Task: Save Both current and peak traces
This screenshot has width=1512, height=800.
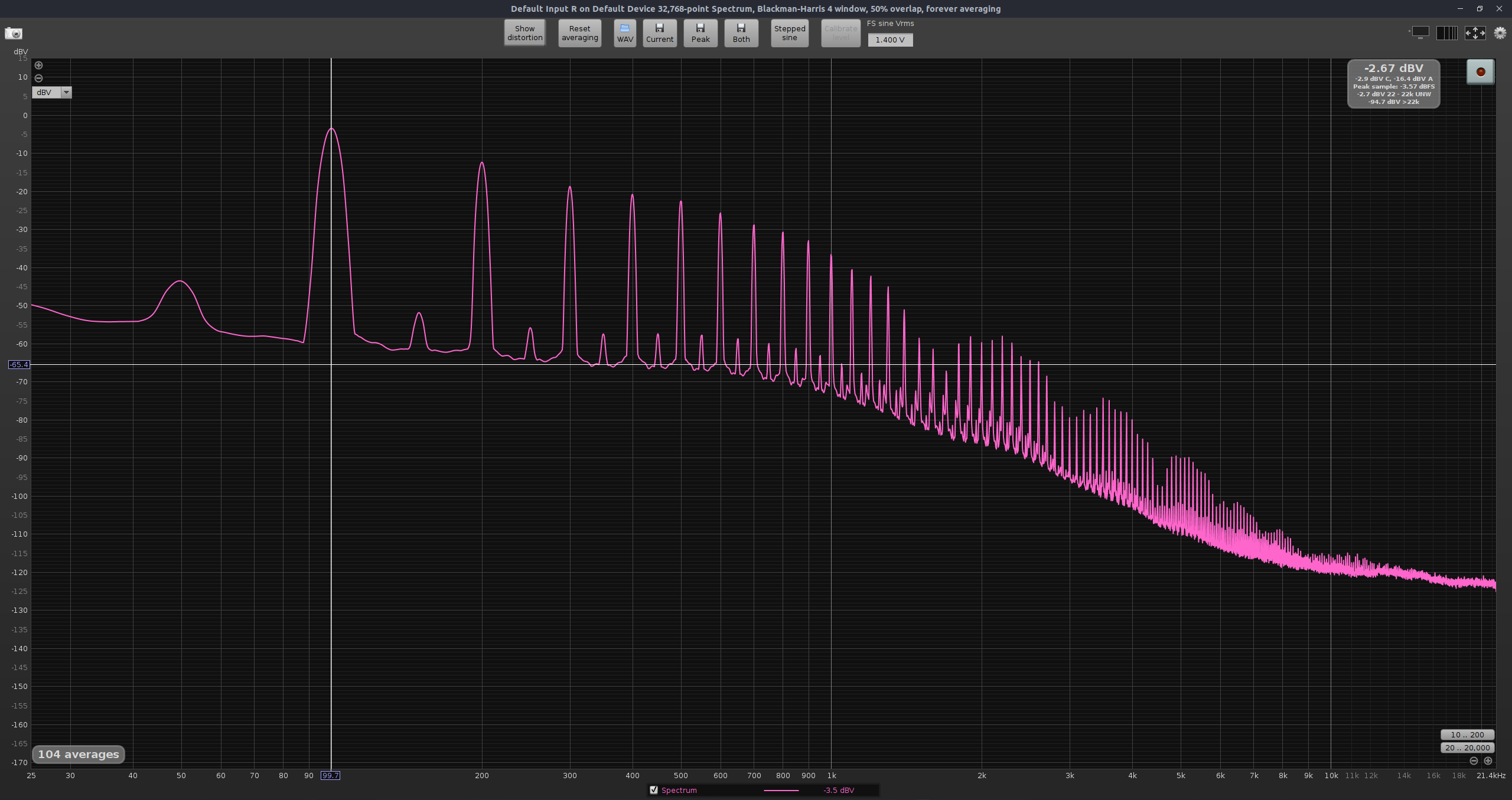Action: pos(741,33)
